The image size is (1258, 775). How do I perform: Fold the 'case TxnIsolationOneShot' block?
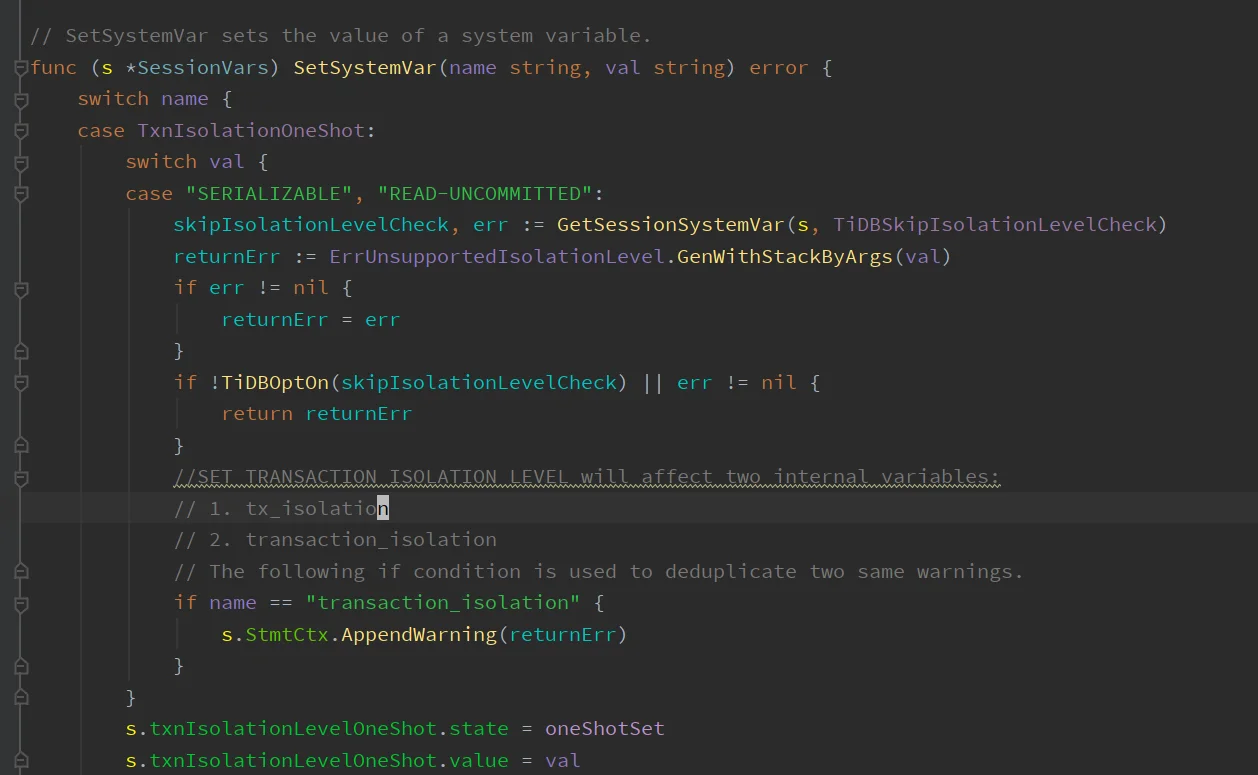(x=22, y=131)
